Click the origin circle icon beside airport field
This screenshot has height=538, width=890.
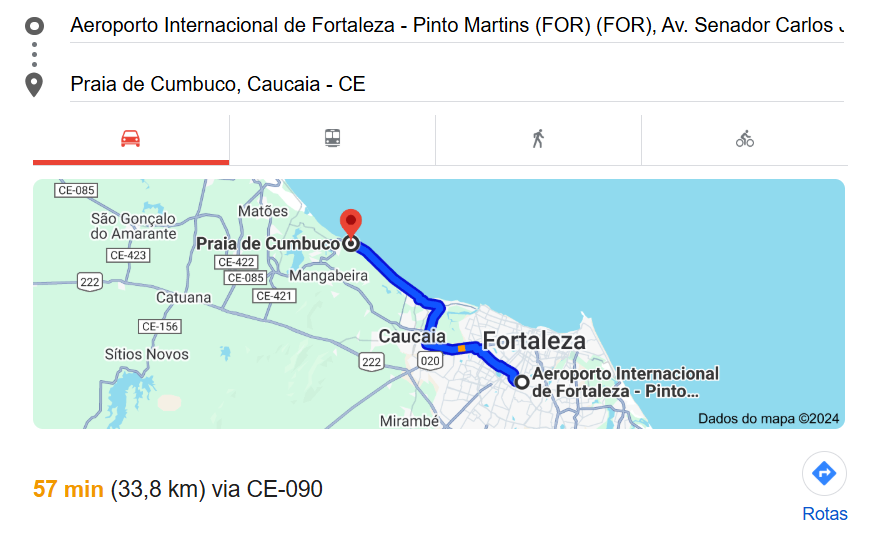pos(35,26)
